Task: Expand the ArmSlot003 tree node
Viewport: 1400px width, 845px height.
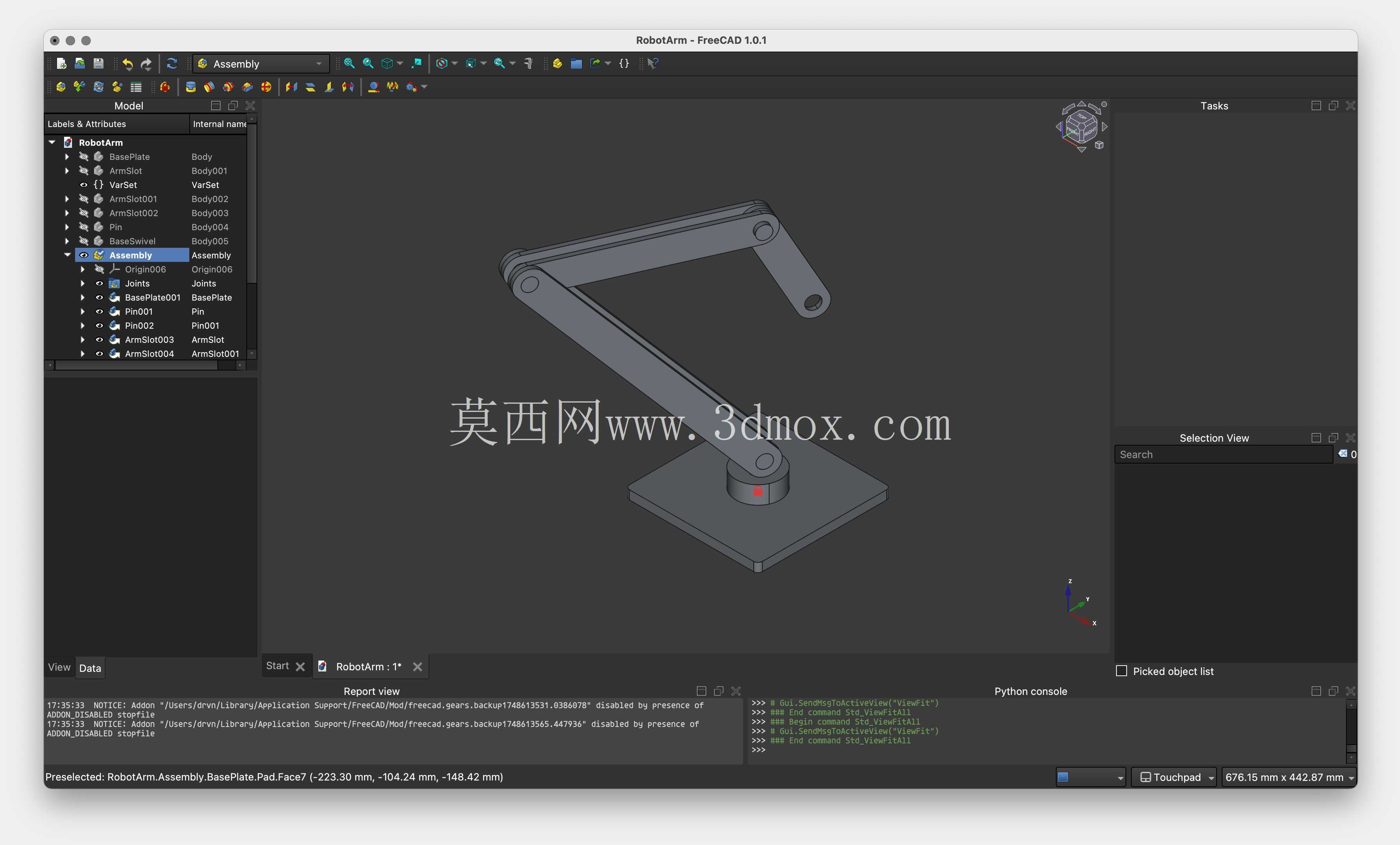Action: (x=83, y=340)
